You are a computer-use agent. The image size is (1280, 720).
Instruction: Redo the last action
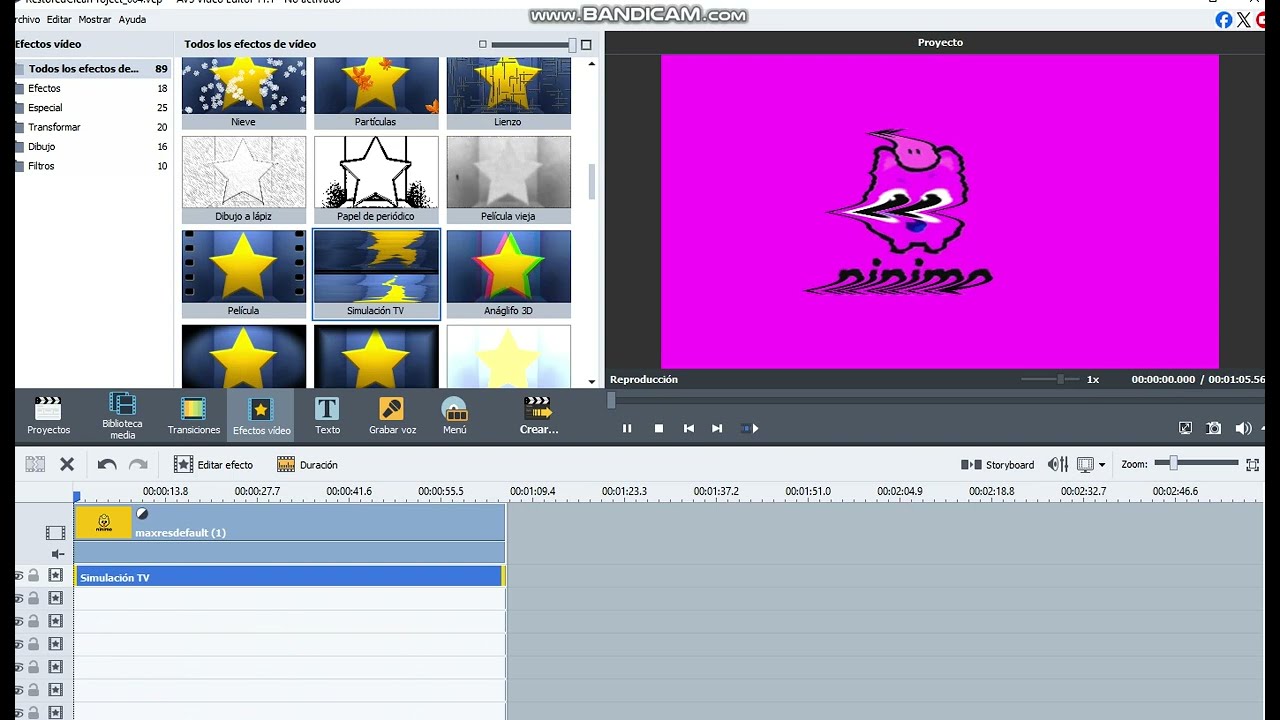138,464
